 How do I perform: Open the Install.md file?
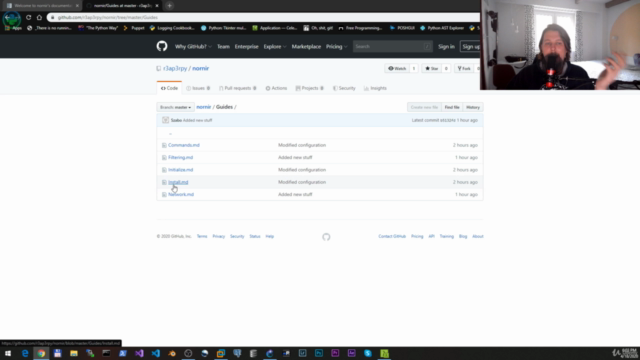(178, 182)
